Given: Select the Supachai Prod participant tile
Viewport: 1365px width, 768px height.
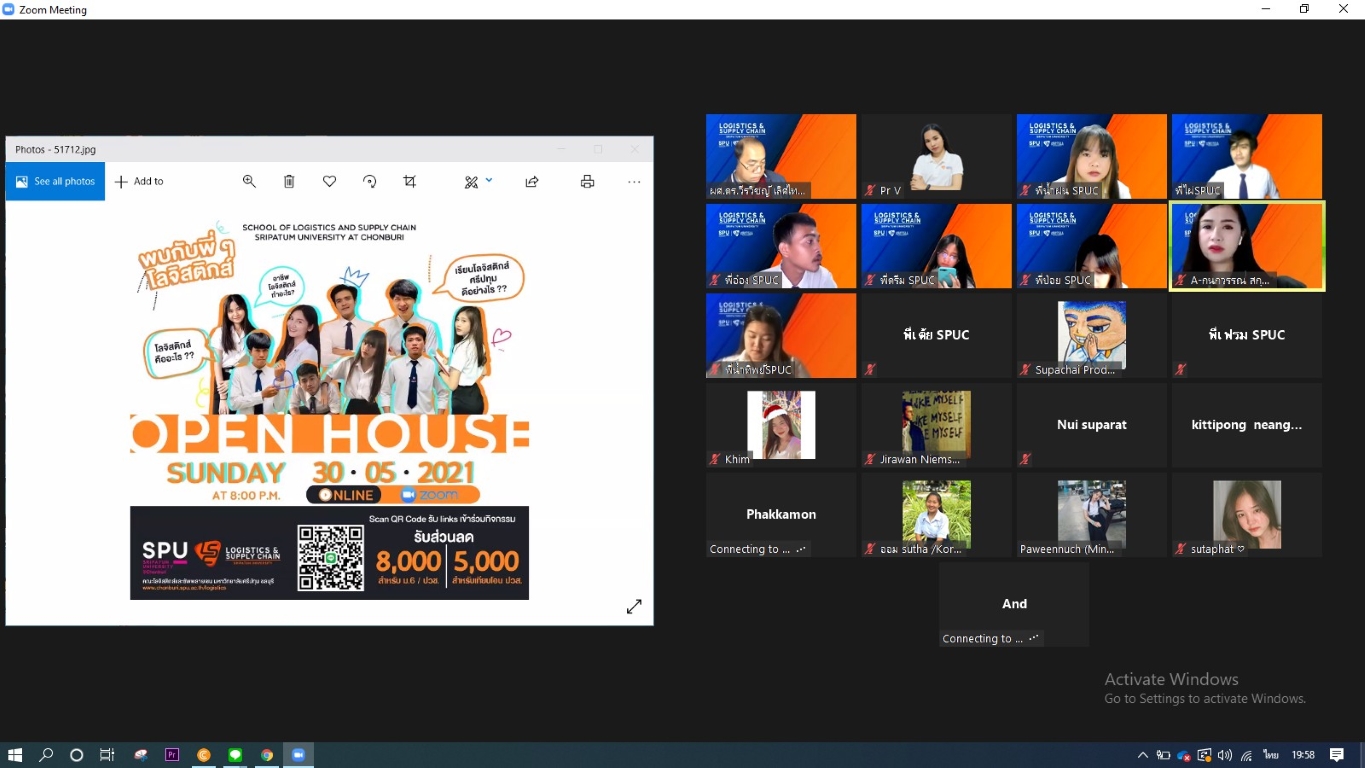Looking at the screenshot, I should (1092, 335).
